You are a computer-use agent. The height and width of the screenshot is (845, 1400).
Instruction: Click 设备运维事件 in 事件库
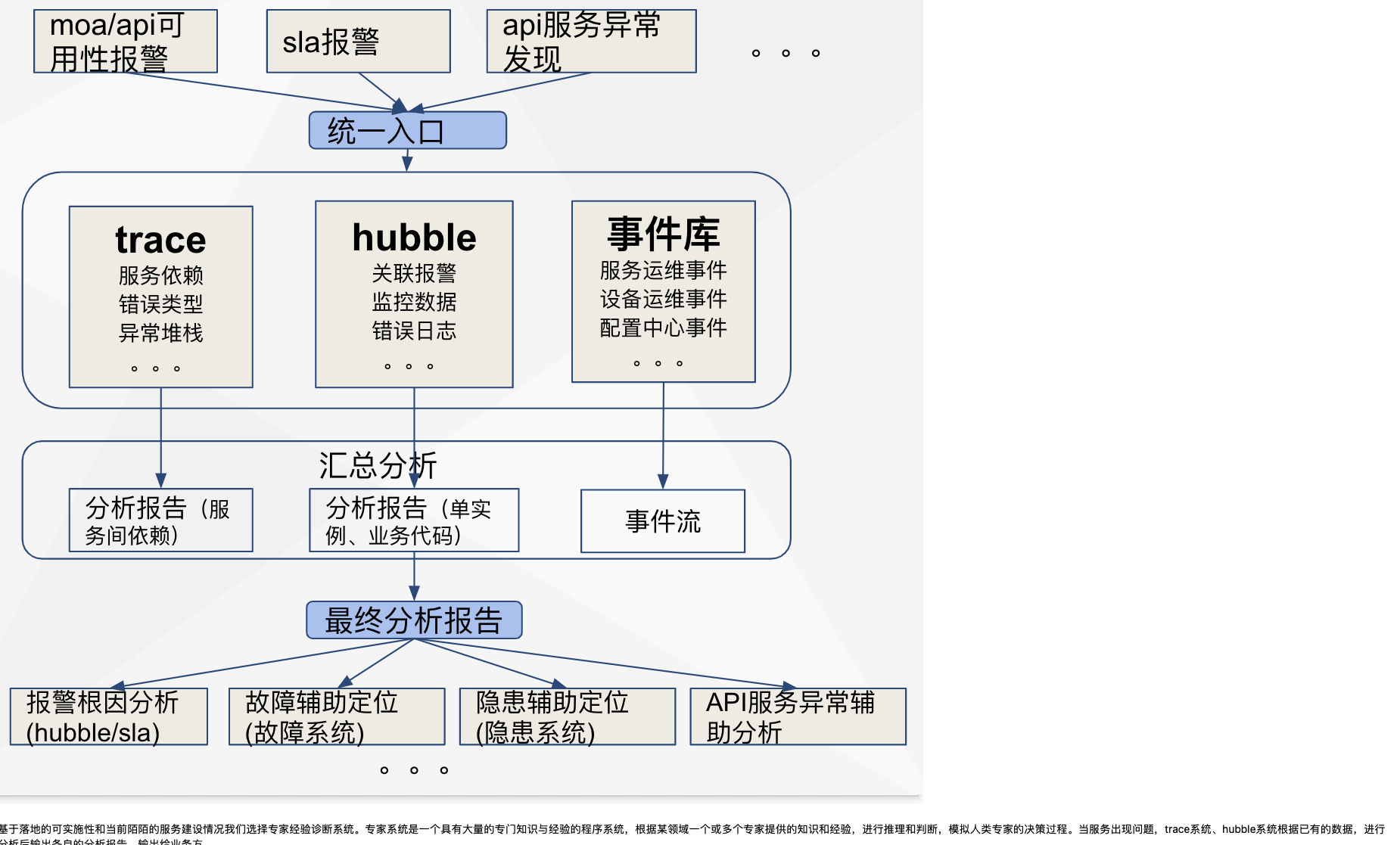664,299
